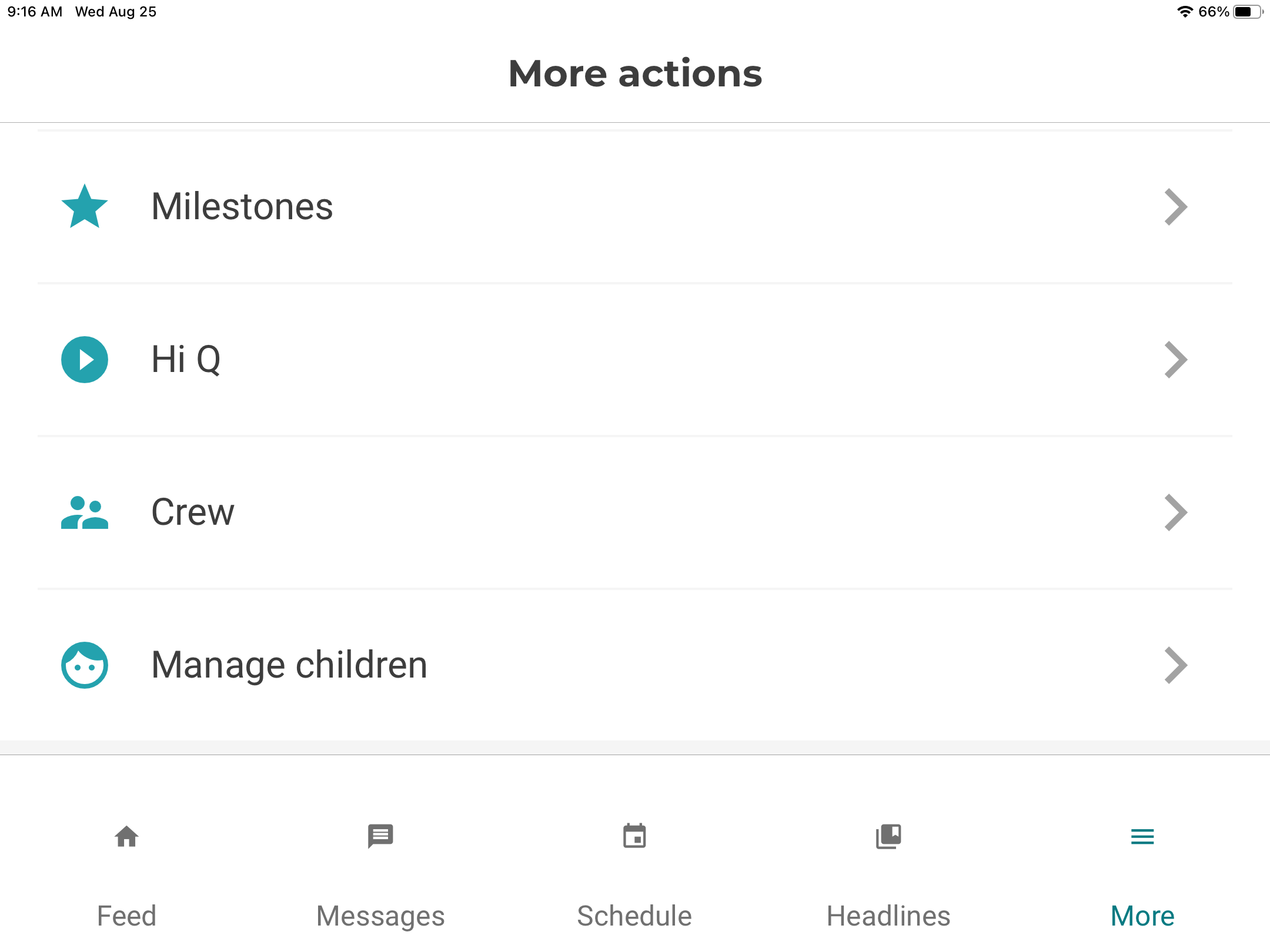The image size is (1270, 952).
Task: Tap the Hi Q play icon
Action: point(85,360)
